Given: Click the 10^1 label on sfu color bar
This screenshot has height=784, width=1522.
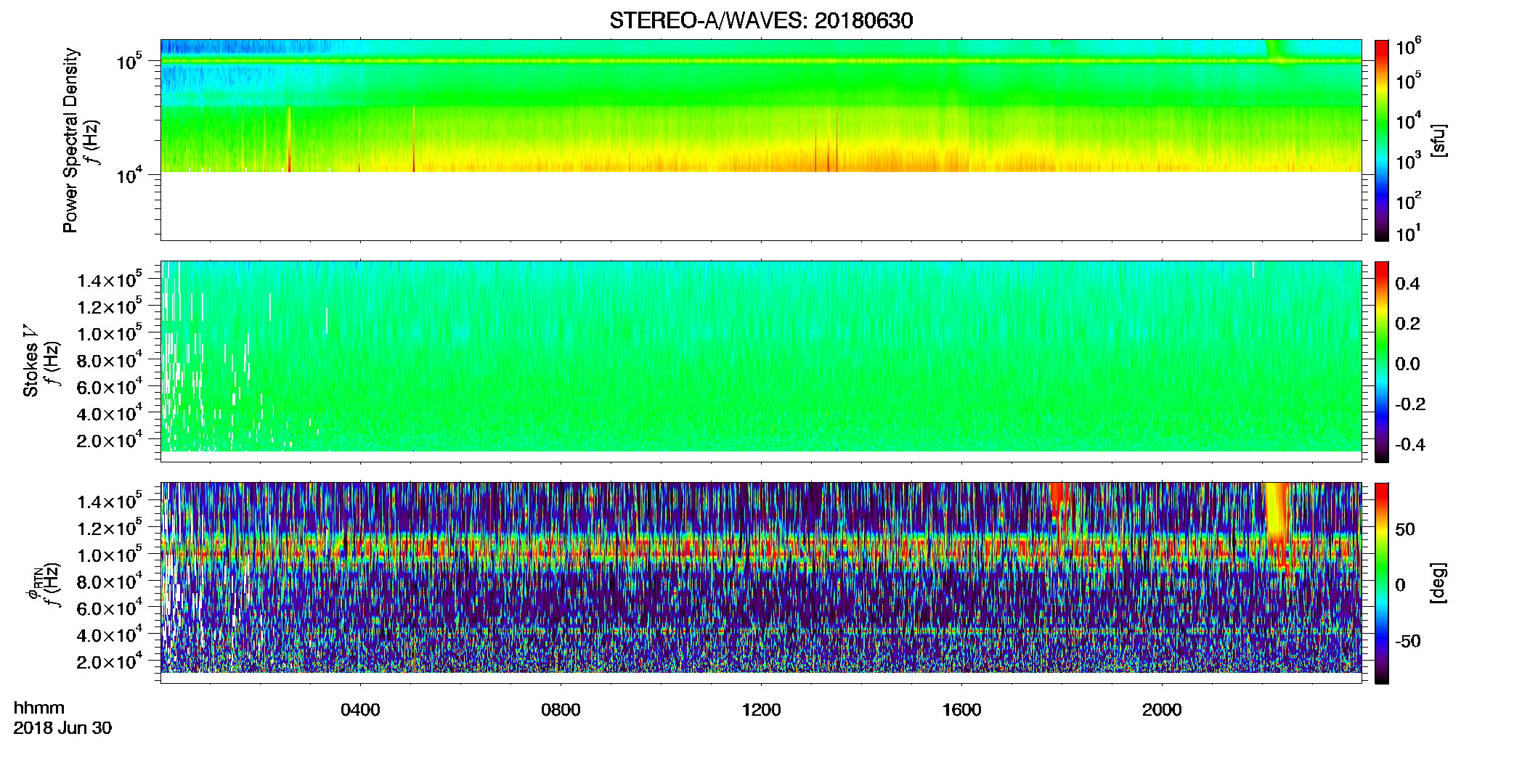Looking at the screenshot, I should [x=1408, y=233].
